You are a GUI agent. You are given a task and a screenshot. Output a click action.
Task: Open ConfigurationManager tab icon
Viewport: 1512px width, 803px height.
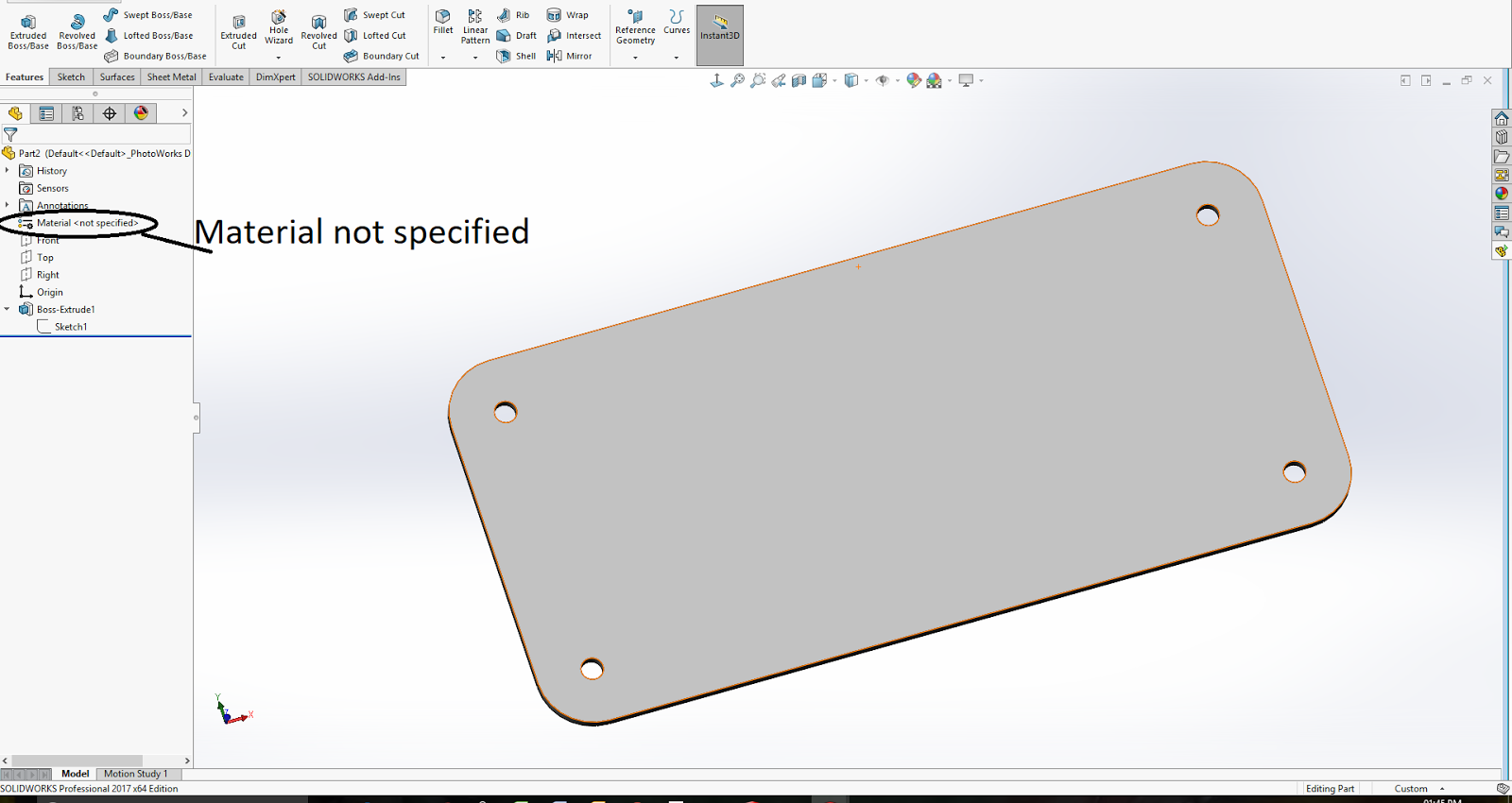coord(77,113)
